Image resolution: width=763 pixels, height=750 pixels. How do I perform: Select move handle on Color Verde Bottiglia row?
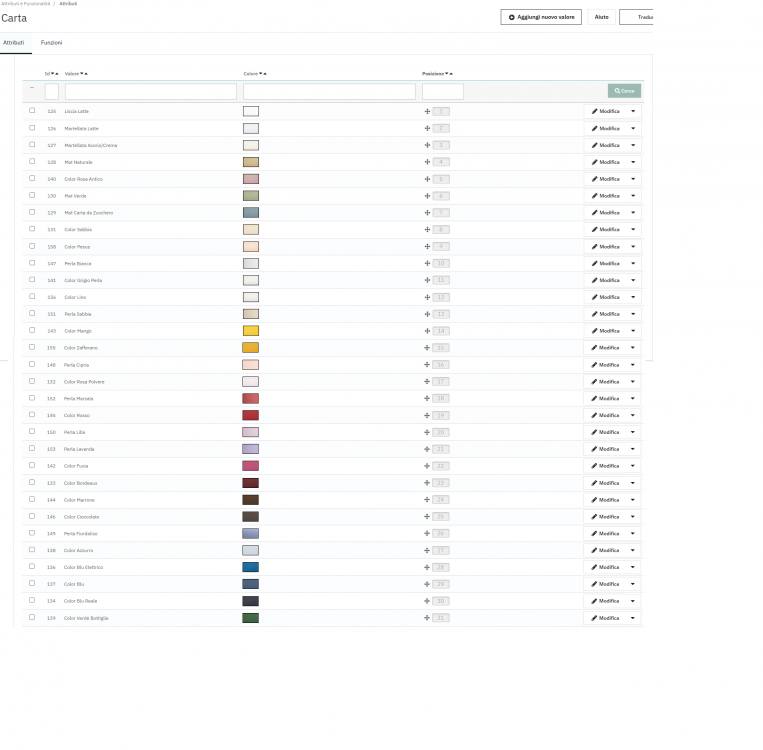pyautogui.click(x=427, y=618)
